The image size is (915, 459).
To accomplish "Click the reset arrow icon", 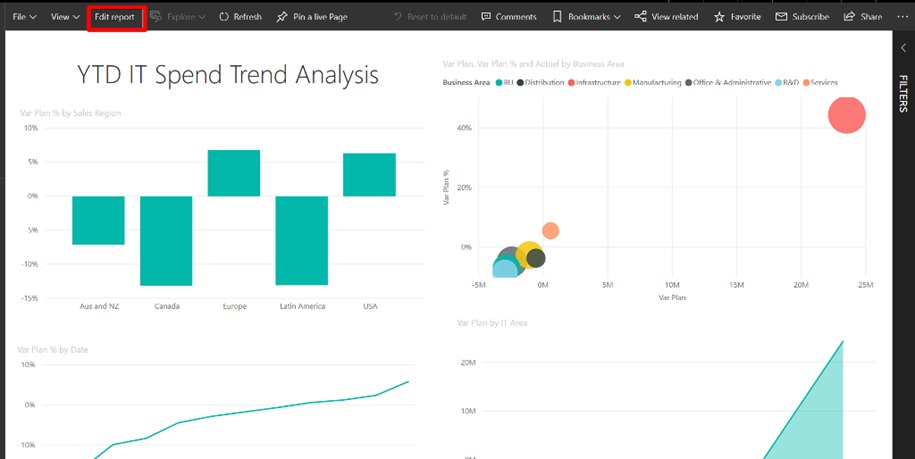I will (x=398, y=17).
